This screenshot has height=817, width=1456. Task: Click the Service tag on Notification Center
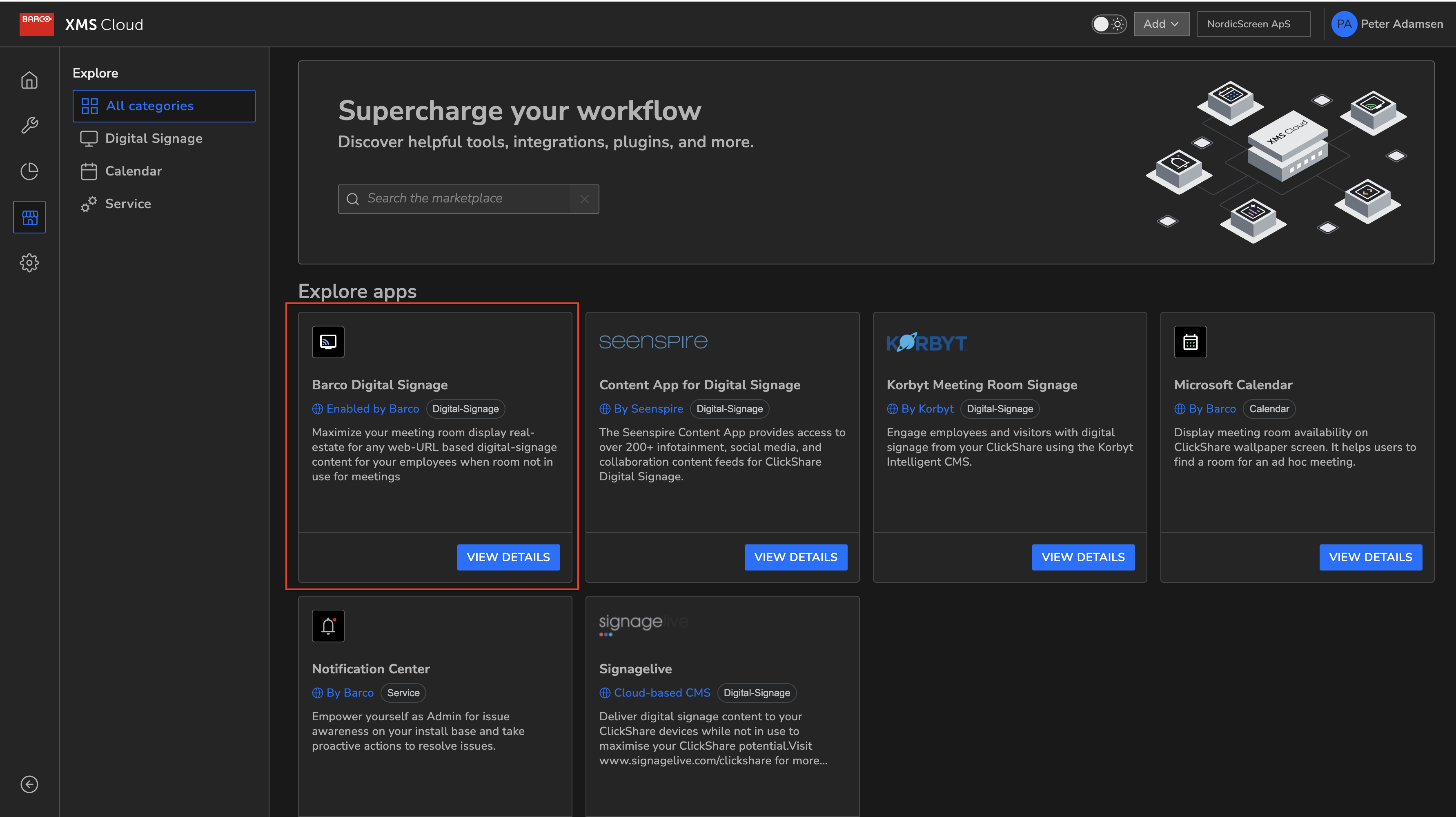coord(403,693)
